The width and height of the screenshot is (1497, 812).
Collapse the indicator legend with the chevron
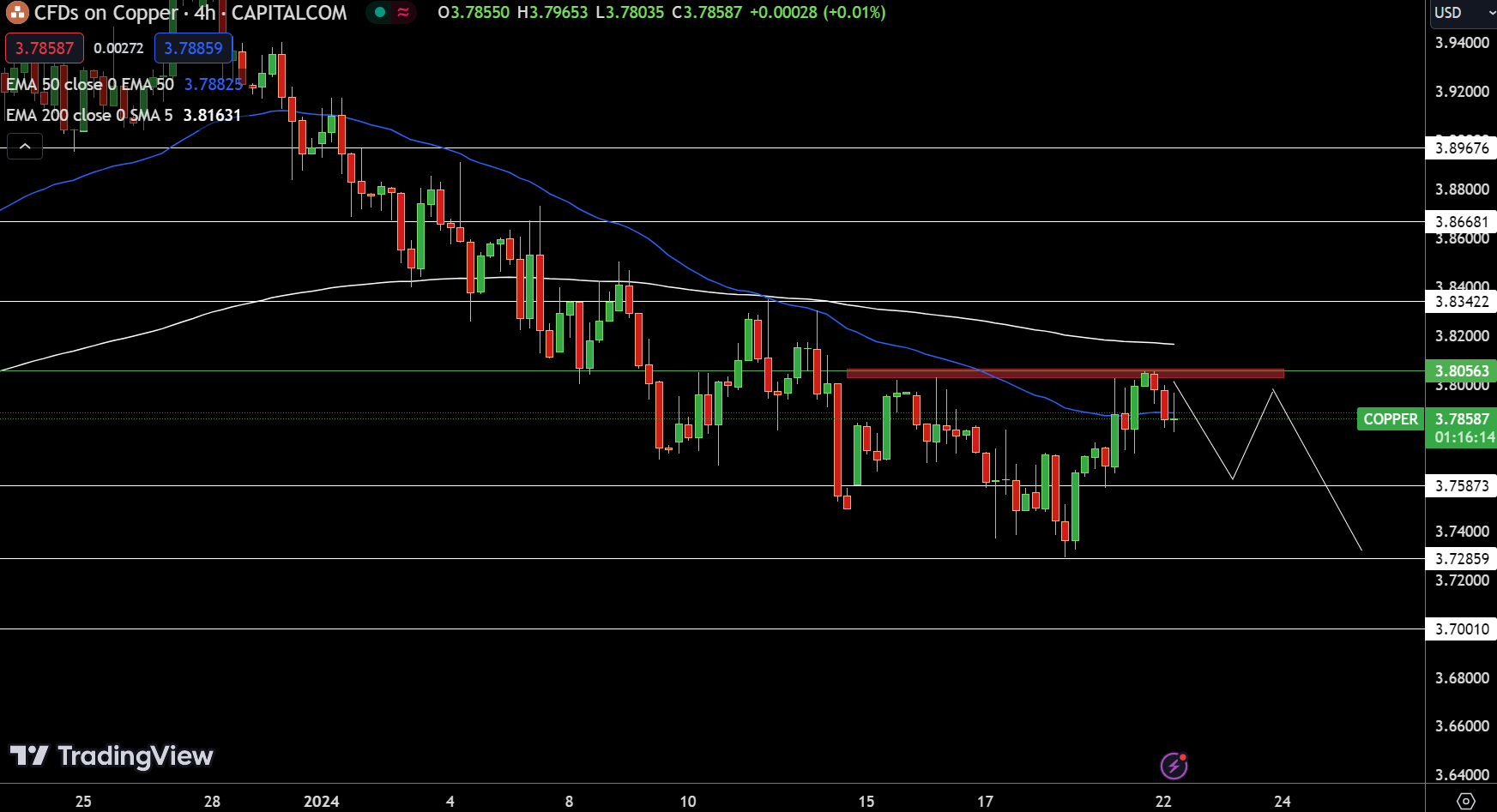(25, 147)
